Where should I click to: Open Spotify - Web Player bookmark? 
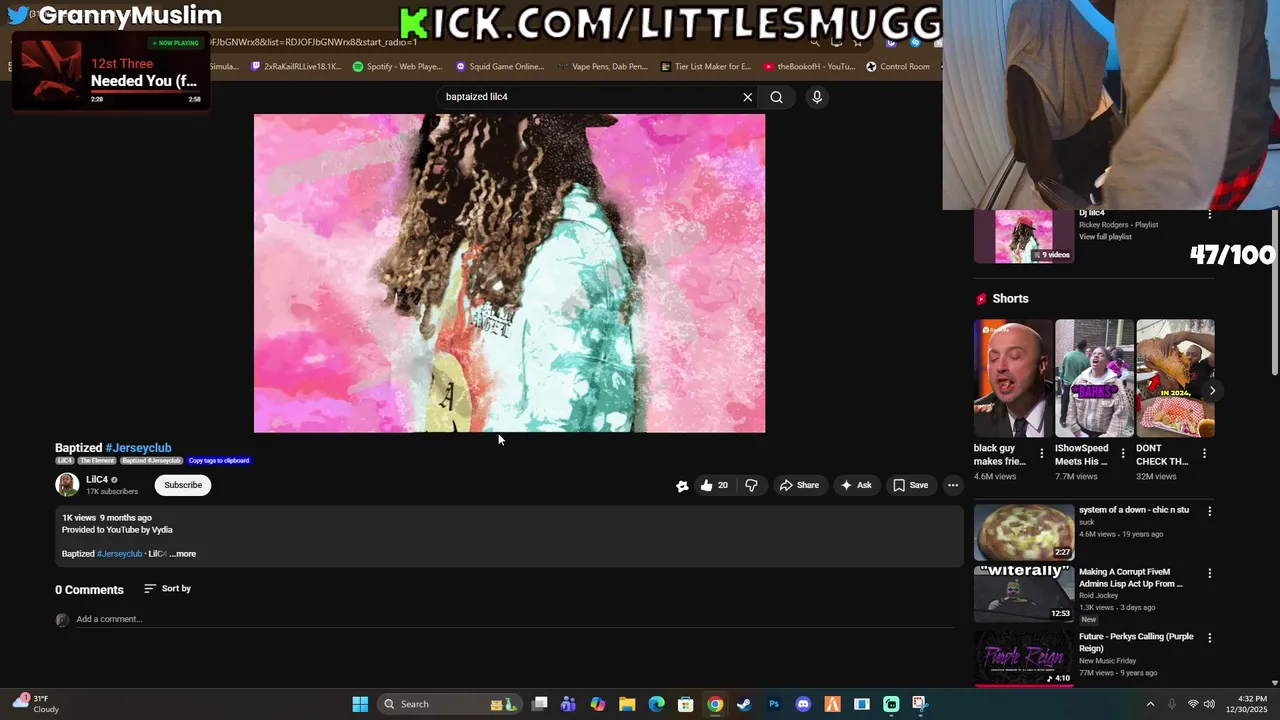pyautogui.click(x=397, y=67)
